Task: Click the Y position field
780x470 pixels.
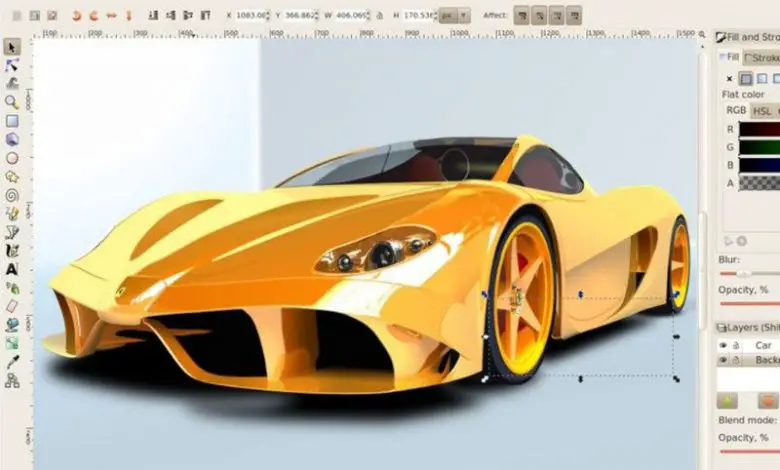Action: pos(299,16)
